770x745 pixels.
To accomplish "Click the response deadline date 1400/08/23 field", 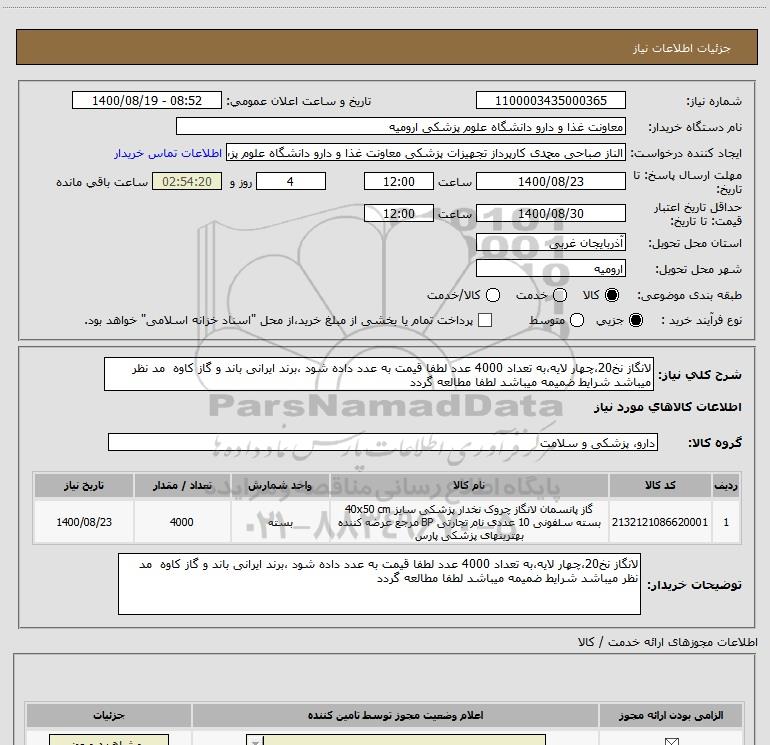I will click(x=550, y=181).
